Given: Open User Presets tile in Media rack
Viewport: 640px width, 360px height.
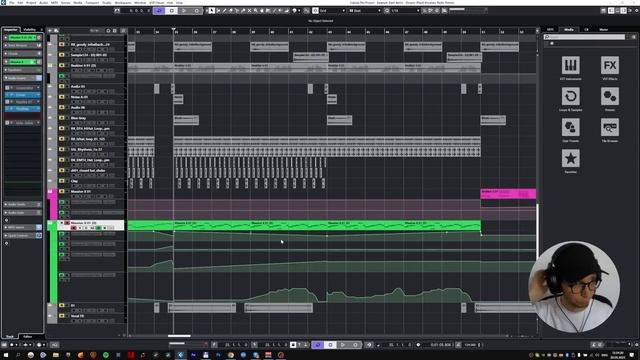Looking at the screenshot, I should point(570,127).
